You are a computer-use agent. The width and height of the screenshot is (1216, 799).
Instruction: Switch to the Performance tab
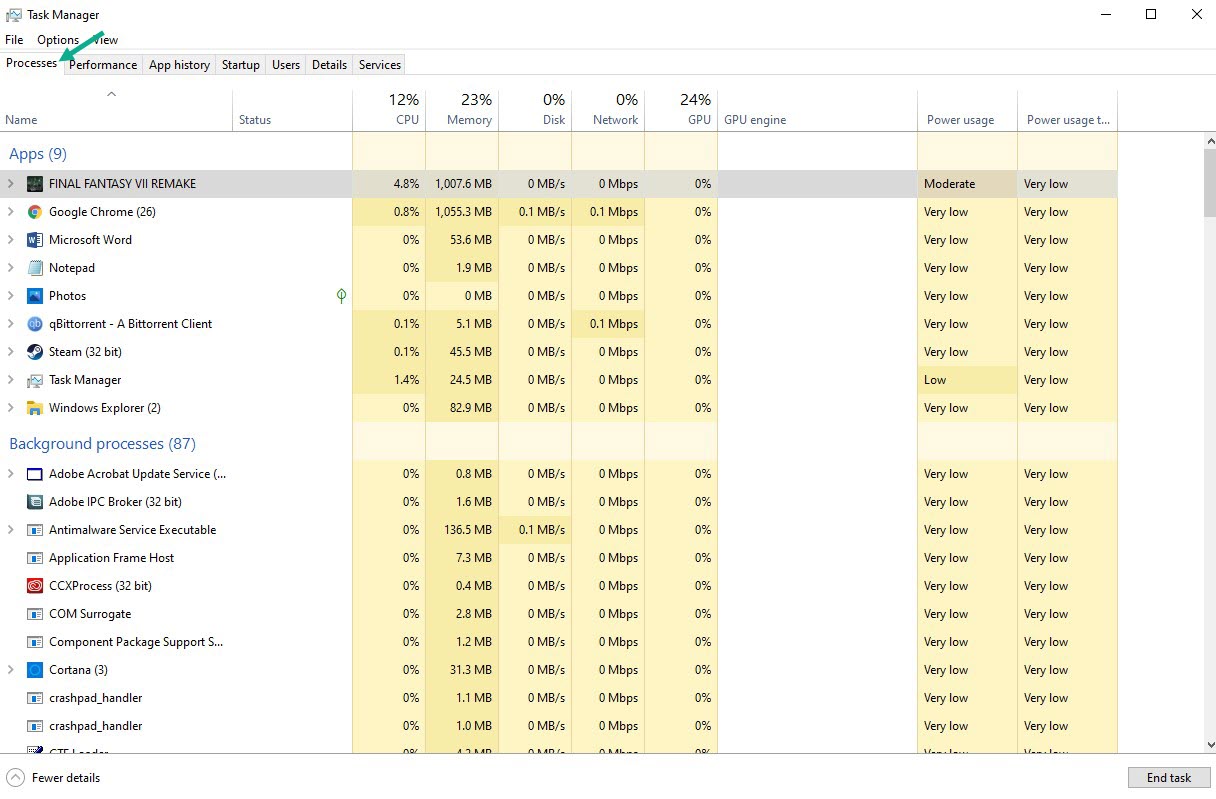pyautogui.click(x=103, y=65)
